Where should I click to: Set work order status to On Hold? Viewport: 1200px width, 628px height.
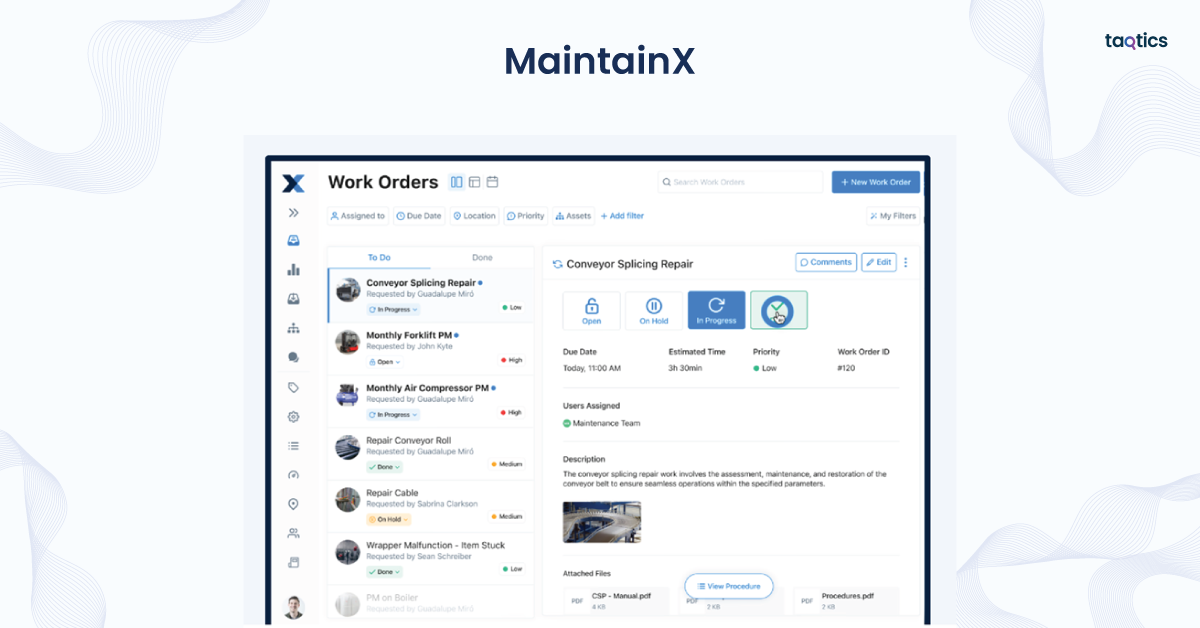pos(654,311)
